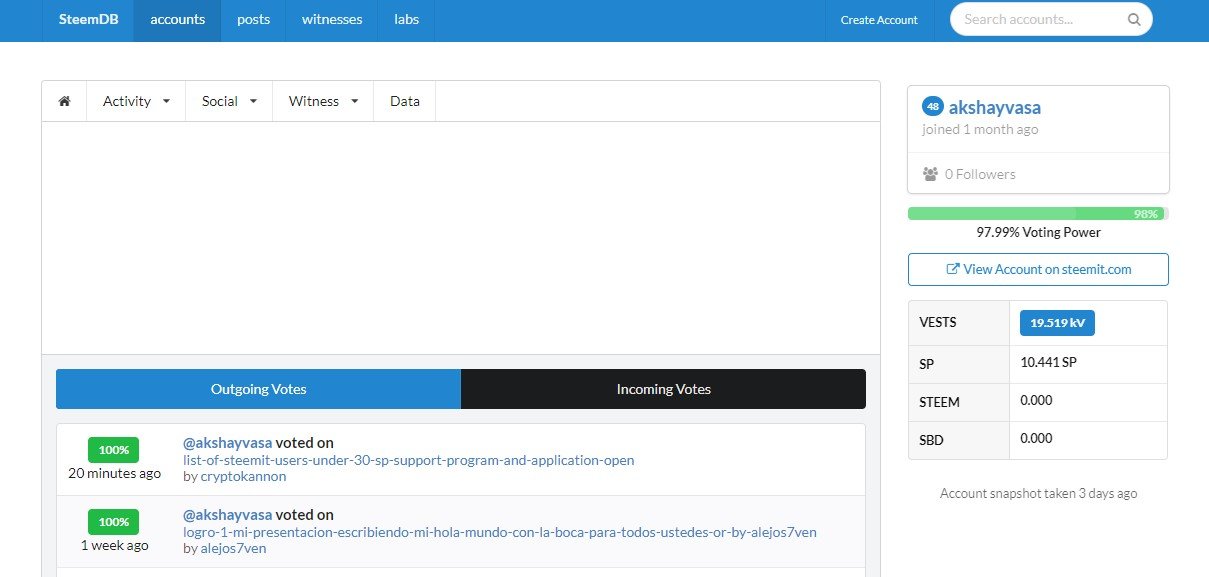This screenshot has height=577, width=1209.
Task: Open @akshayvasa link in first vote row
Action: pos(227,442)
